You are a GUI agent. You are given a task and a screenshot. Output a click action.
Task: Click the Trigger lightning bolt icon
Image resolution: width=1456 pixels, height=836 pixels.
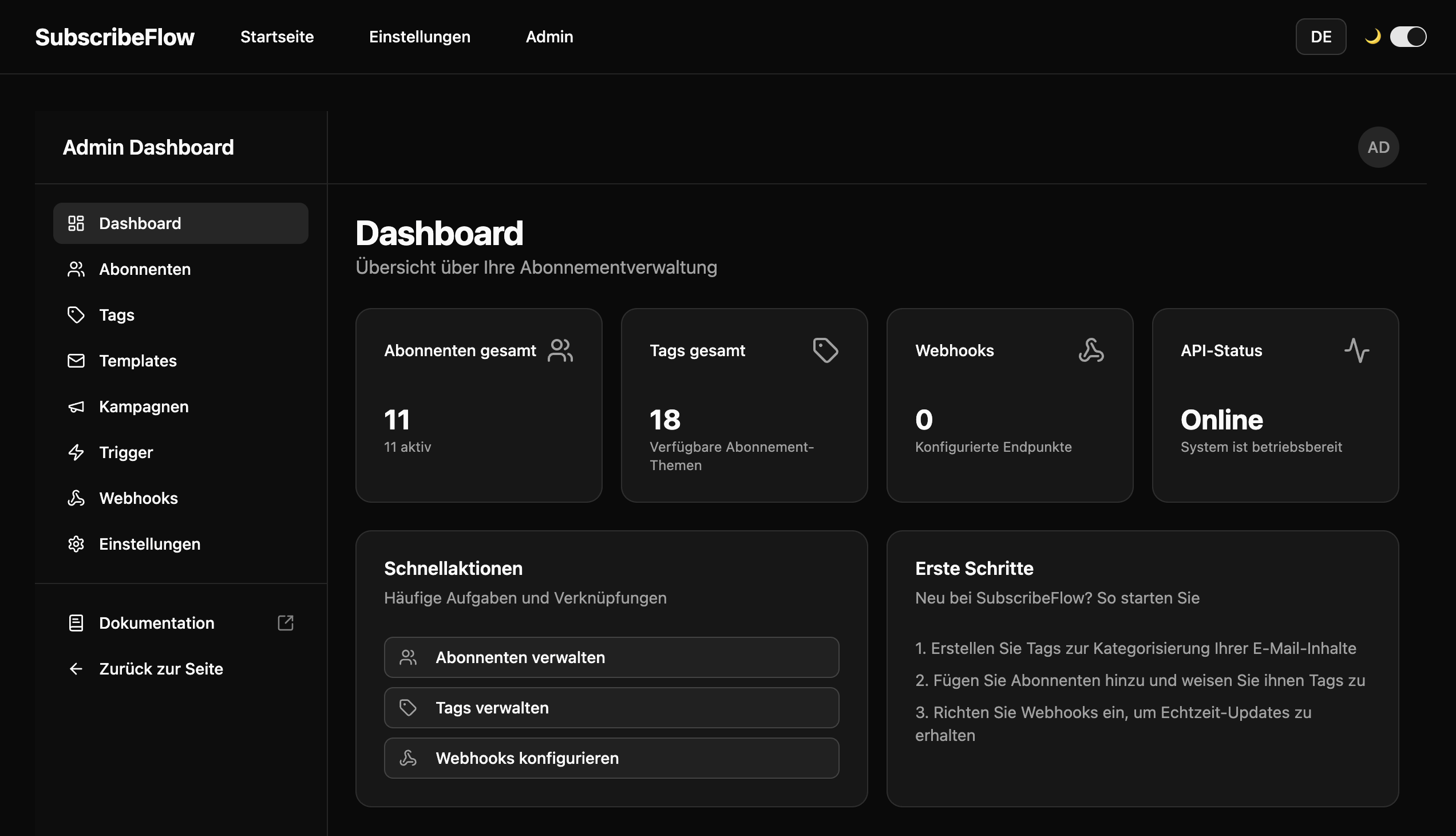tap(76, 452)
